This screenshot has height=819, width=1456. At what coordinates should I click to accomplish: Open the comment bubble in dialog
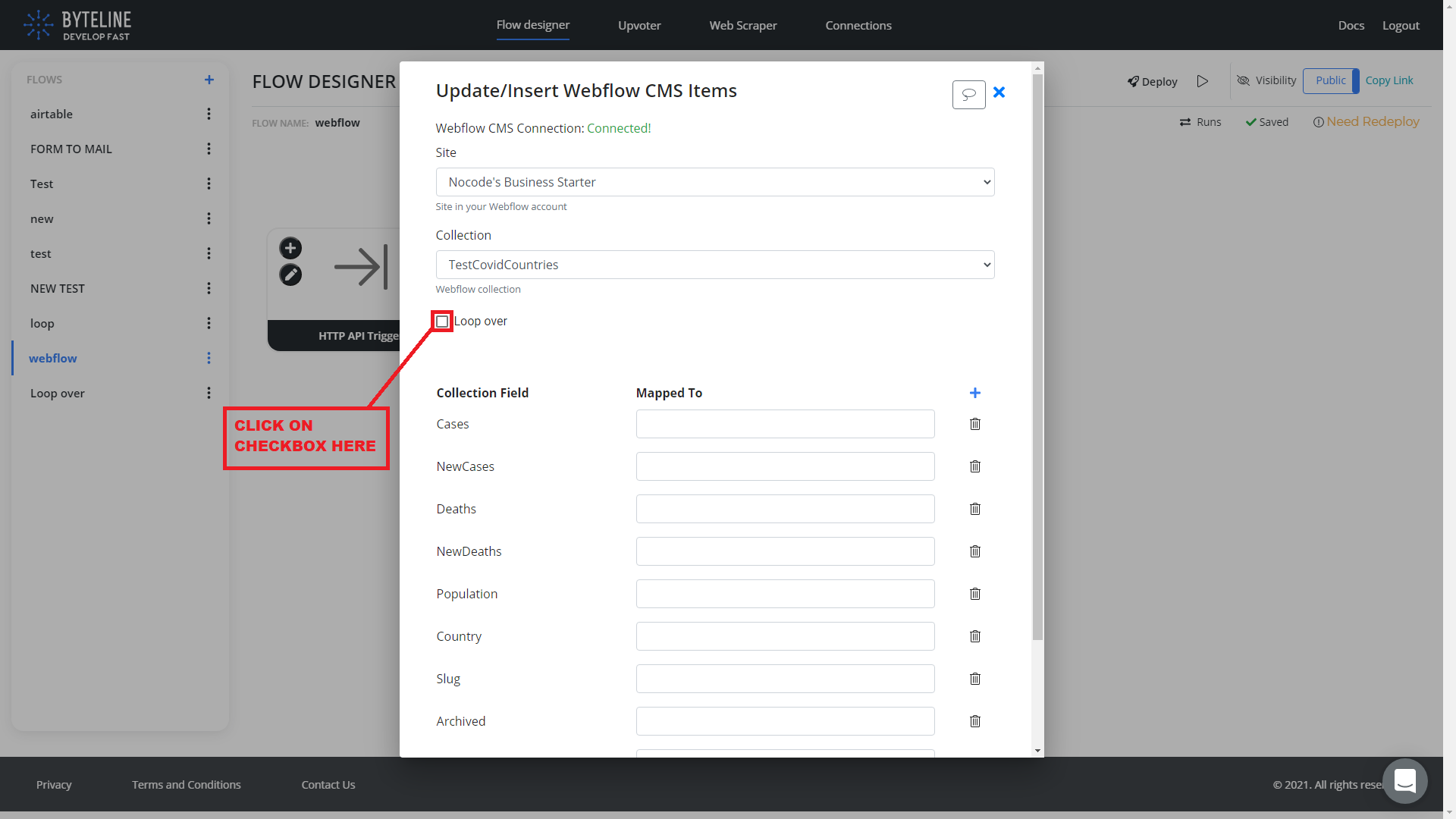pyautogui.click(x=968, y=95)
